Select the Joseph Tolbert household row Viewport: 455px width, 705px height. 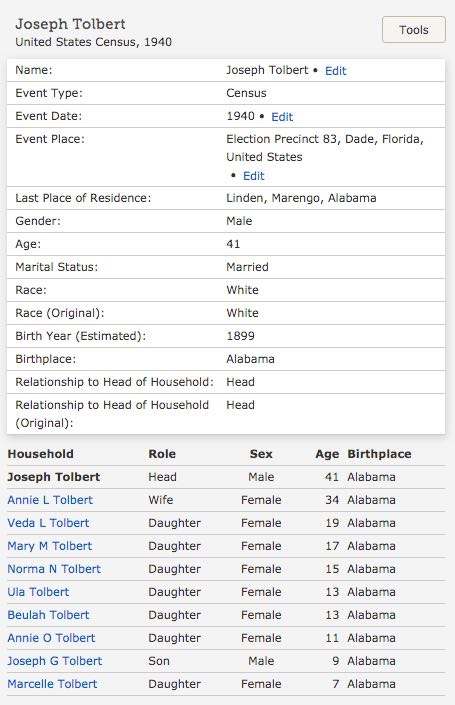tap(226, 477)
